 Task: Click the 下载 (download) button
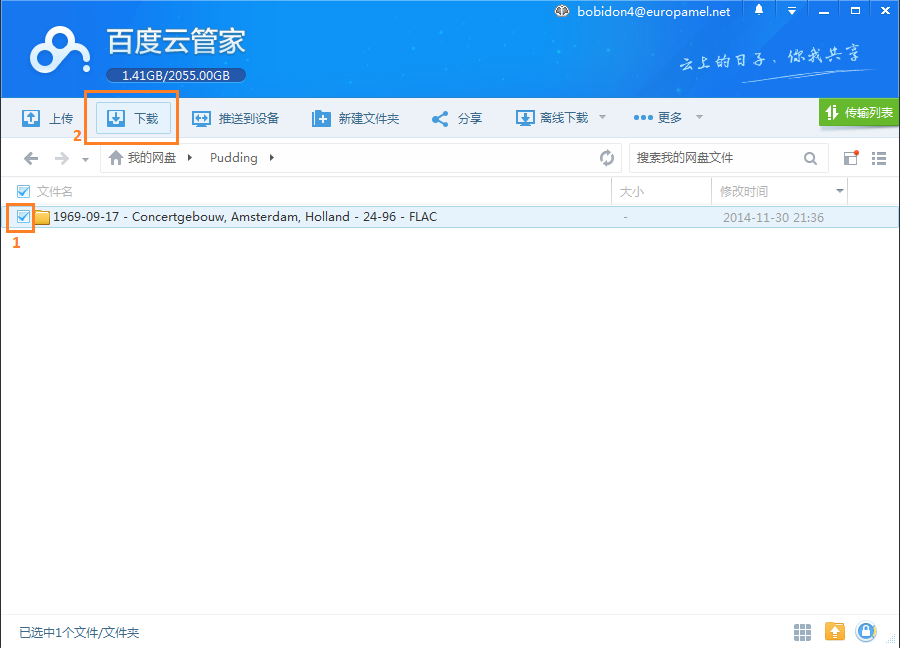[134, 118]
